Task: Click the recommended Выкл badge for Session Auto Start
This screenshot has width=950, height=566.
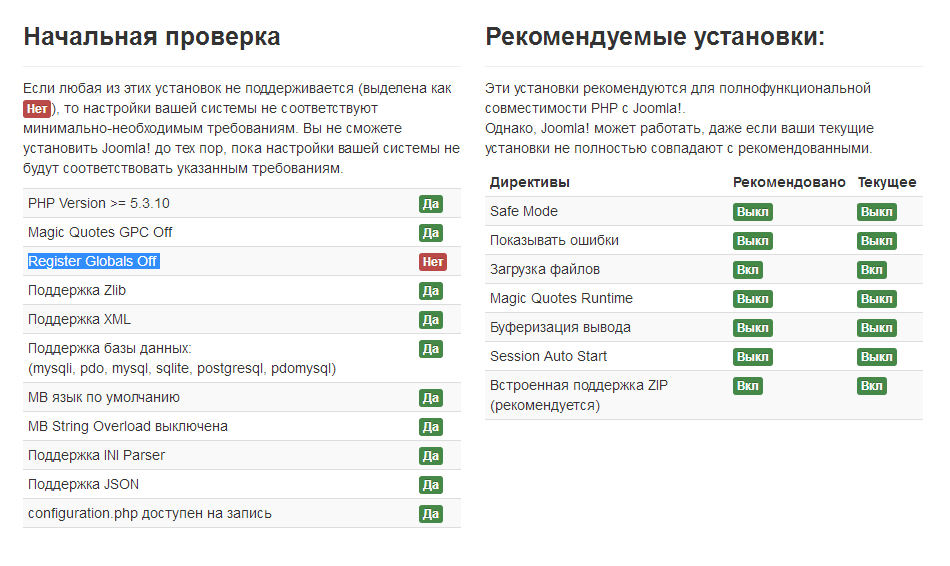Action: (x=752, y=358)
